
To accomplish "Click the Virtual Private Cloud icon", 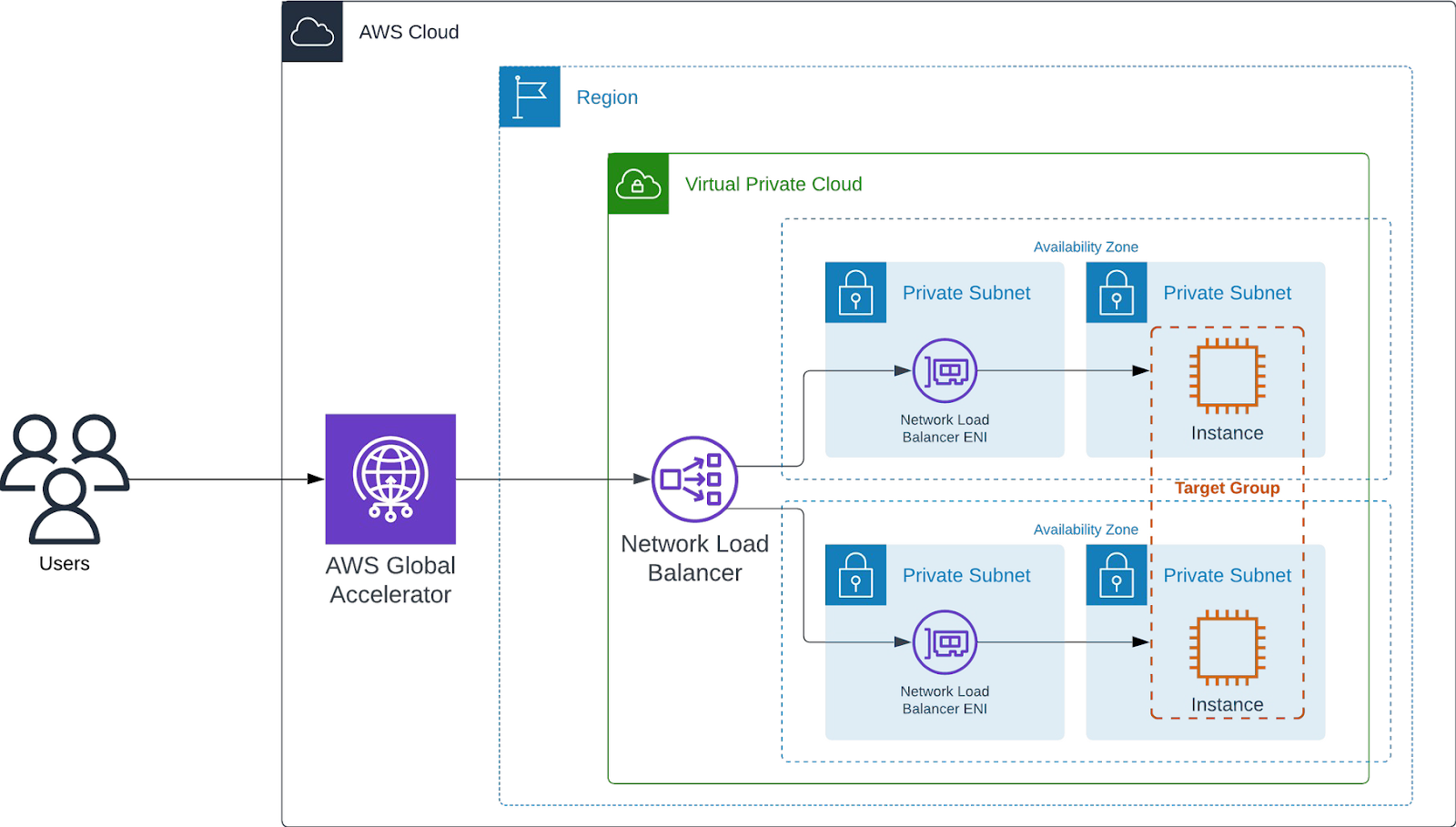I will click(637, 185).
